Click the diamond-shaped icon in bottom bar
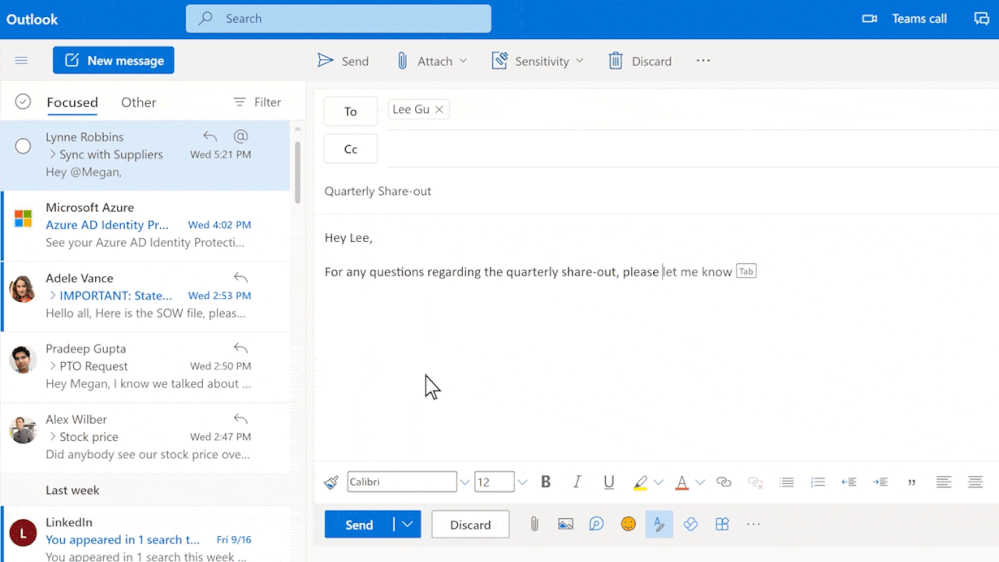 point(691,524)
